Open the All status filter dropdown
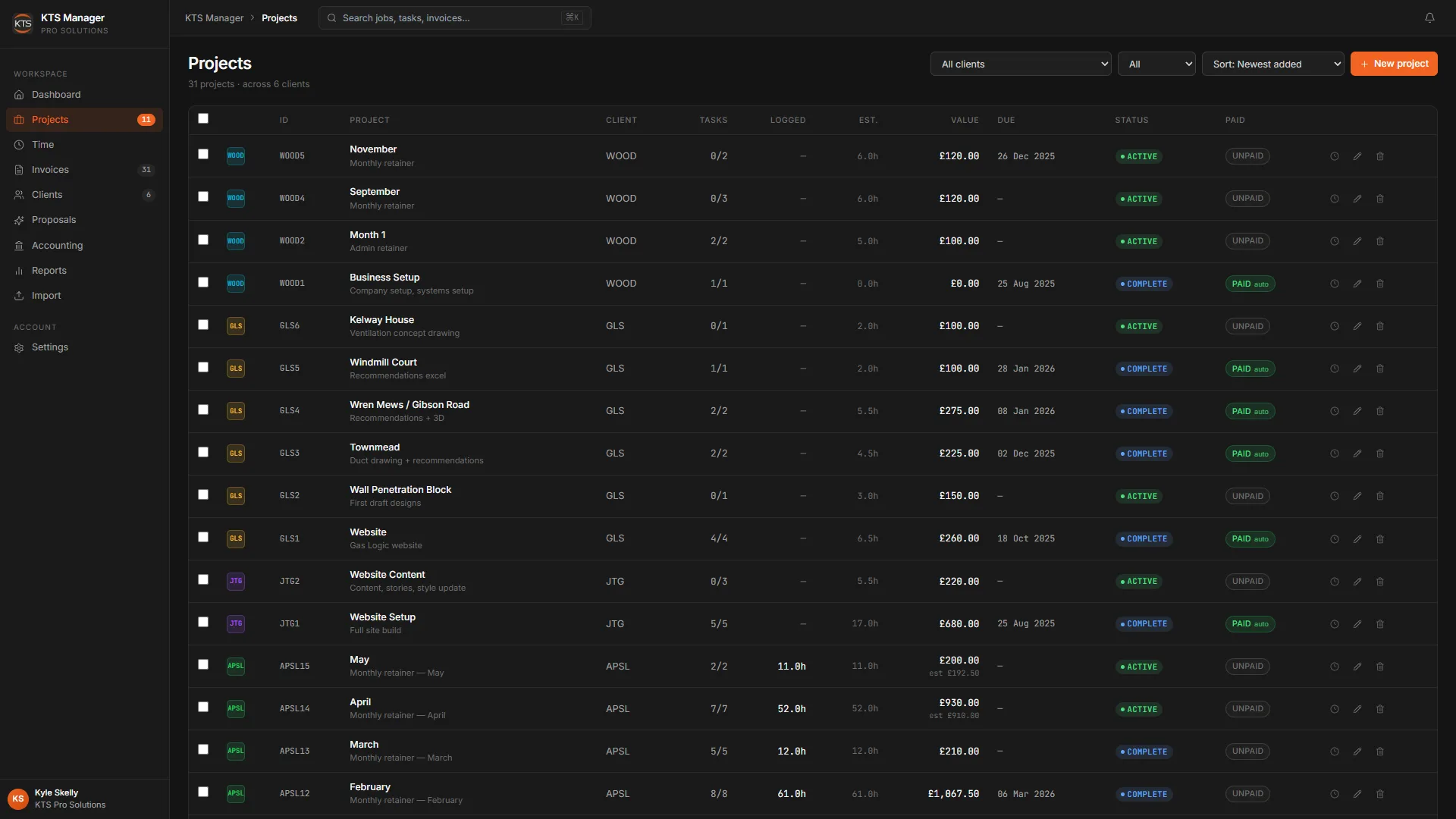The width and height of the screenshot is (1456, 819). (x=1156, y=64)
